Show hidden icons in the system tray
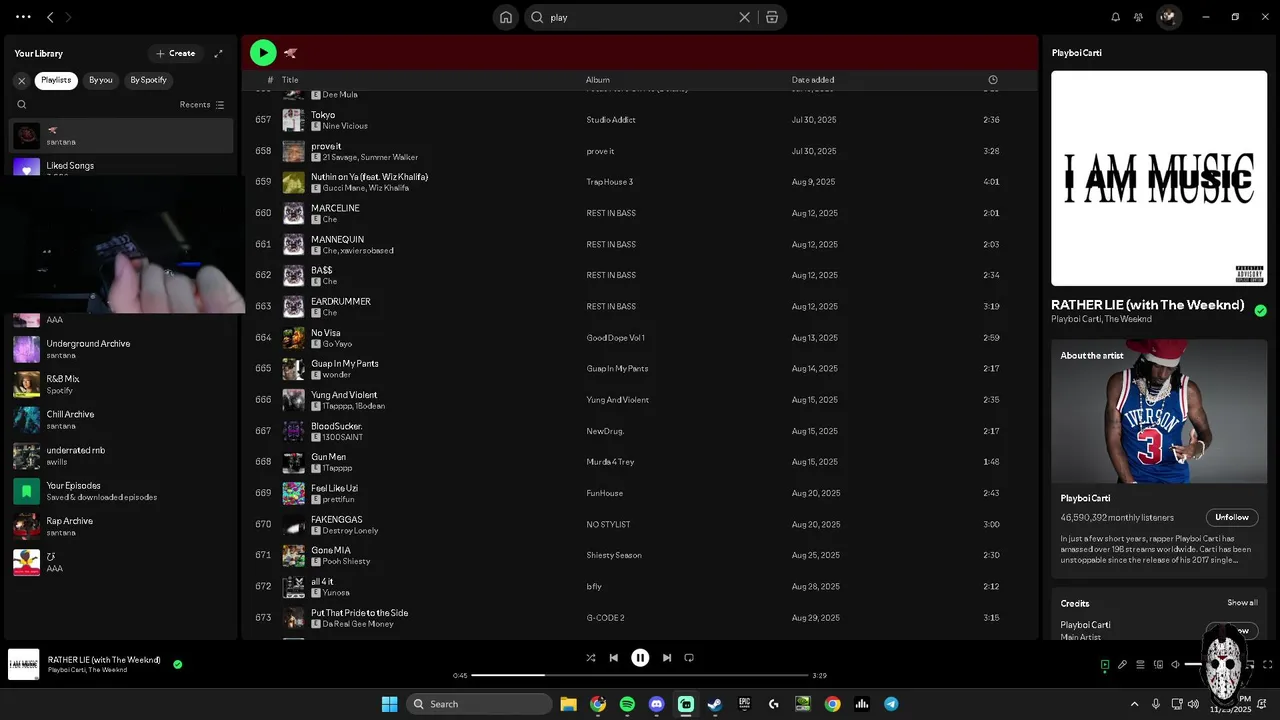 [x=1134, y=704]
